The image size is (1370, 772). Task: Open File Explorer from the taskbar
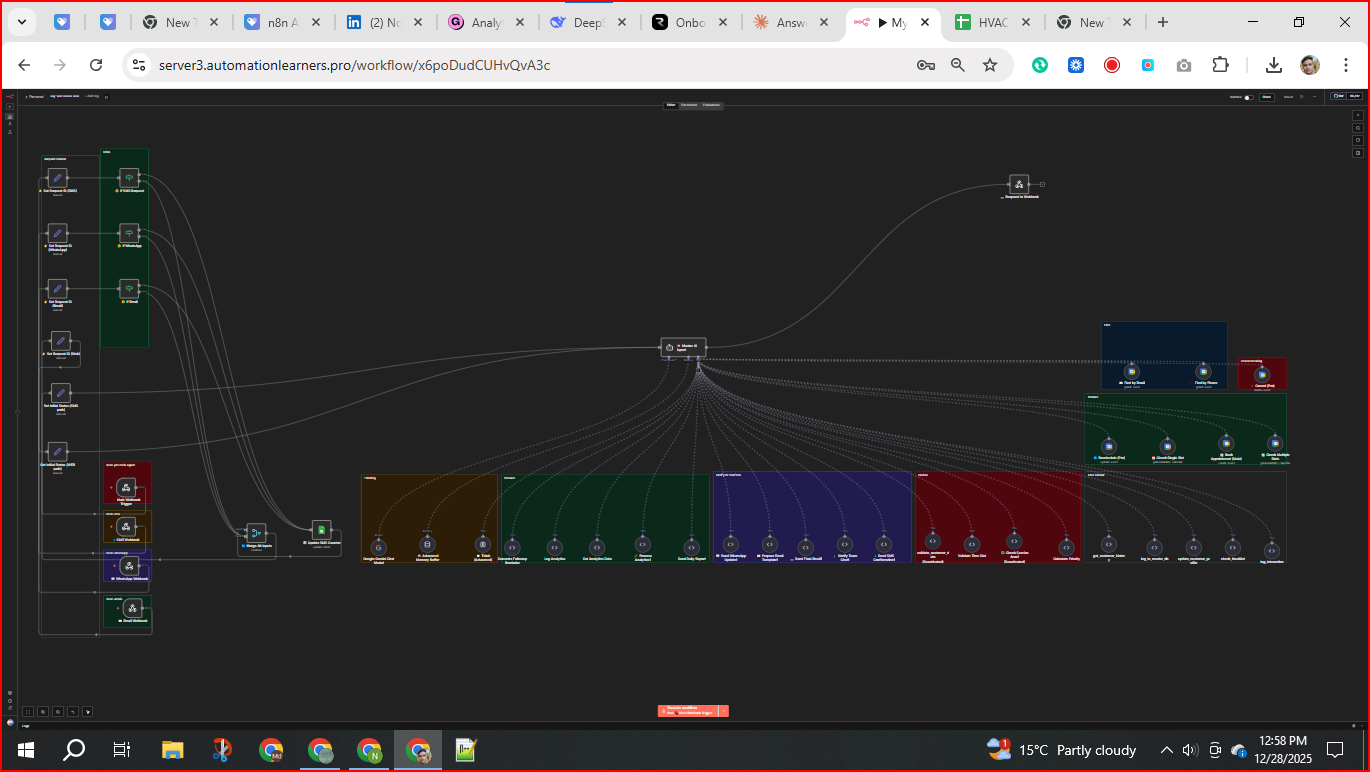[173, 750]
